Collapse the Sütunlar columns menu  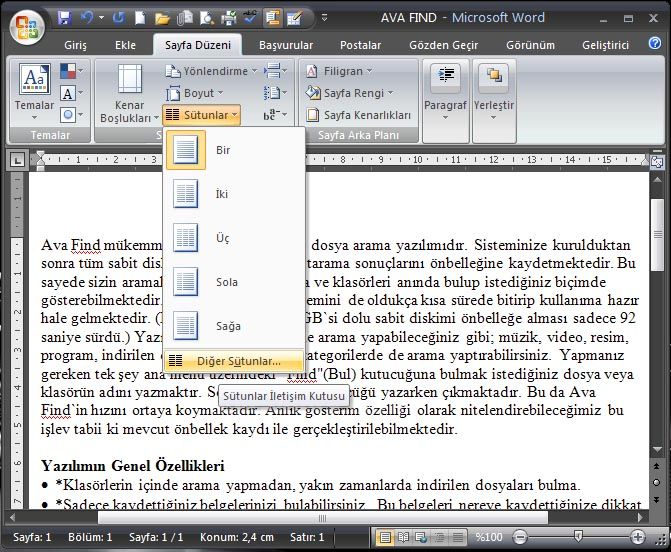pos(201,115)
